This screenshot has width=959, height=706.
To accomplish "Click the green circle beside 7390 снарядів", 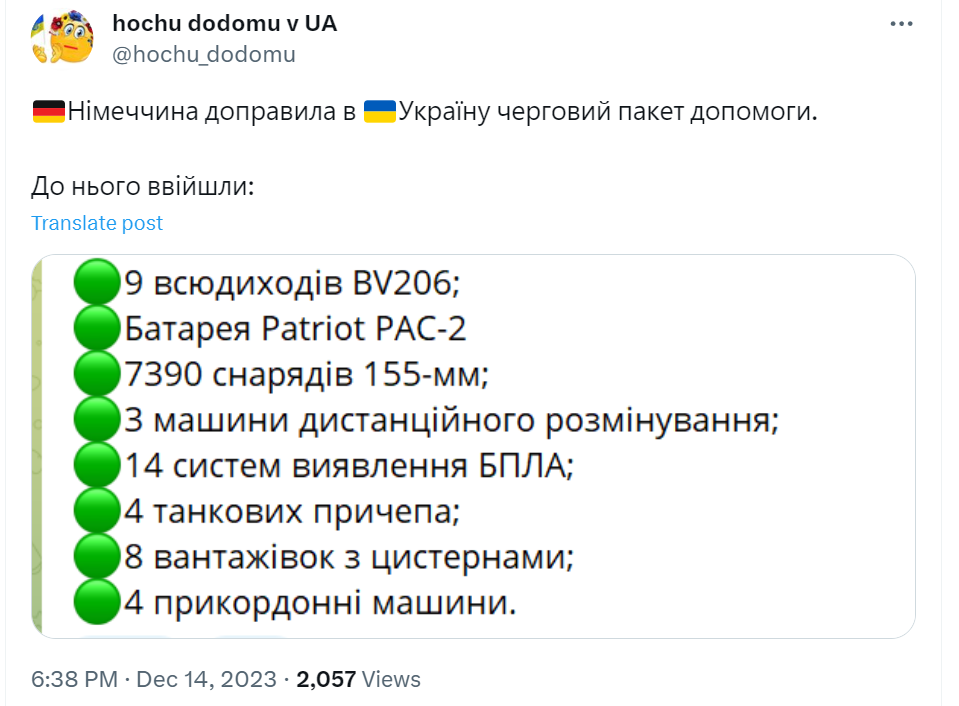I will coord(97,375).
